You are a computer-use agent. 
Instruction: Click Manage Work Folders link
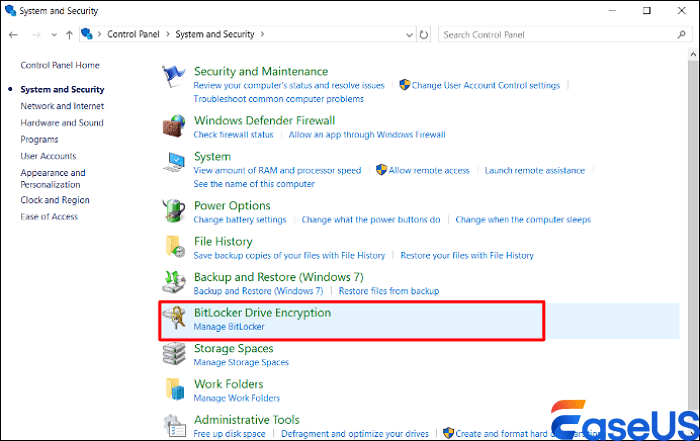point(237,398)
